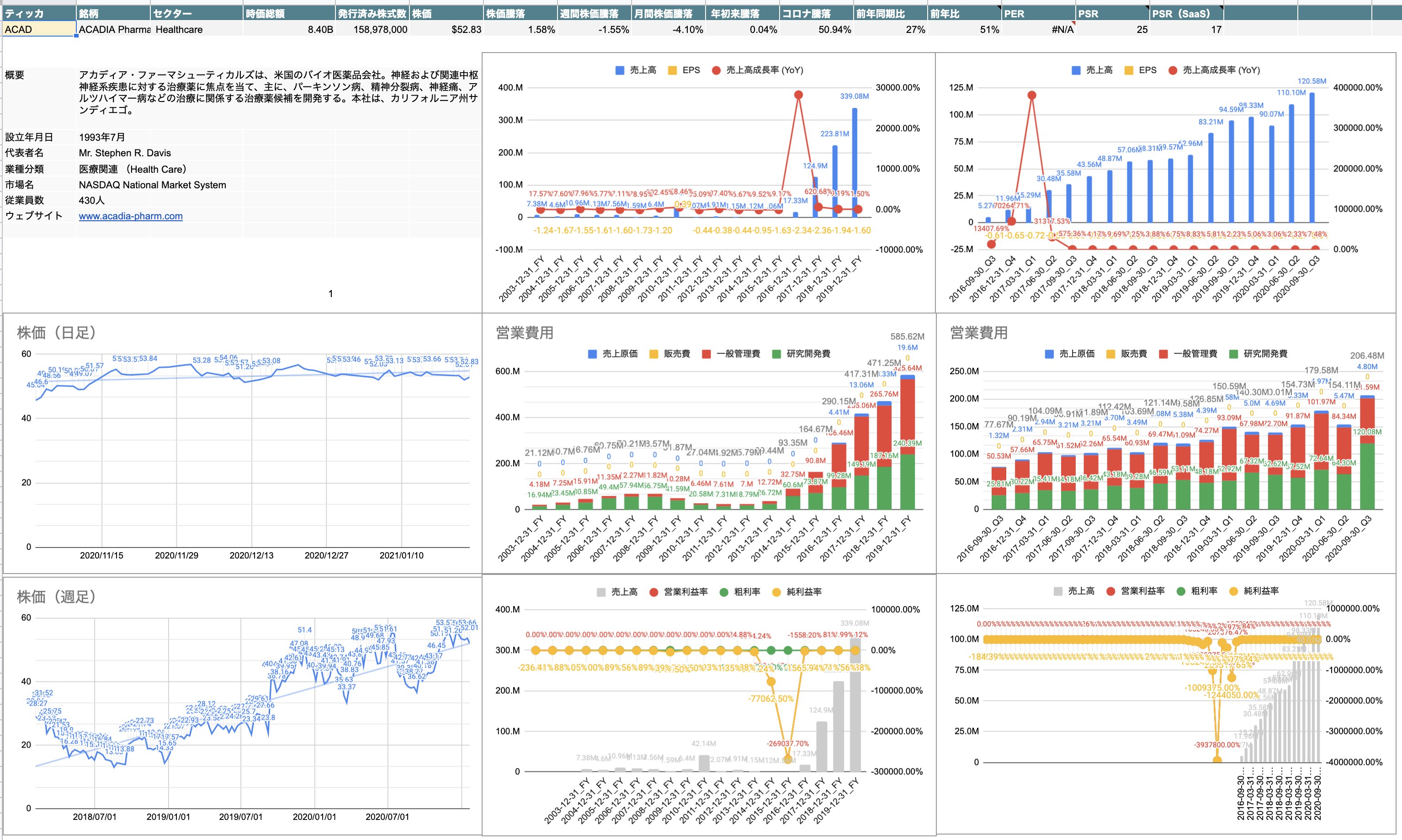Image resolution: width=1402 pixels, height=840 pixels.
Task: Click the 一般管理費 red swatch in annual 営業費用 legend
Action: 706,354
